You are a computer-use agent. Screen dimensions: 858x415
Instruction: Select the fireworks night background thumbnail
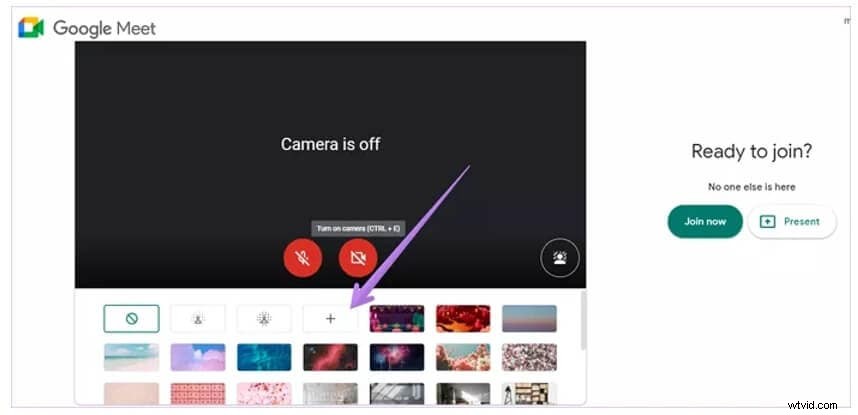pyautogui.click(x=397, y=358)
